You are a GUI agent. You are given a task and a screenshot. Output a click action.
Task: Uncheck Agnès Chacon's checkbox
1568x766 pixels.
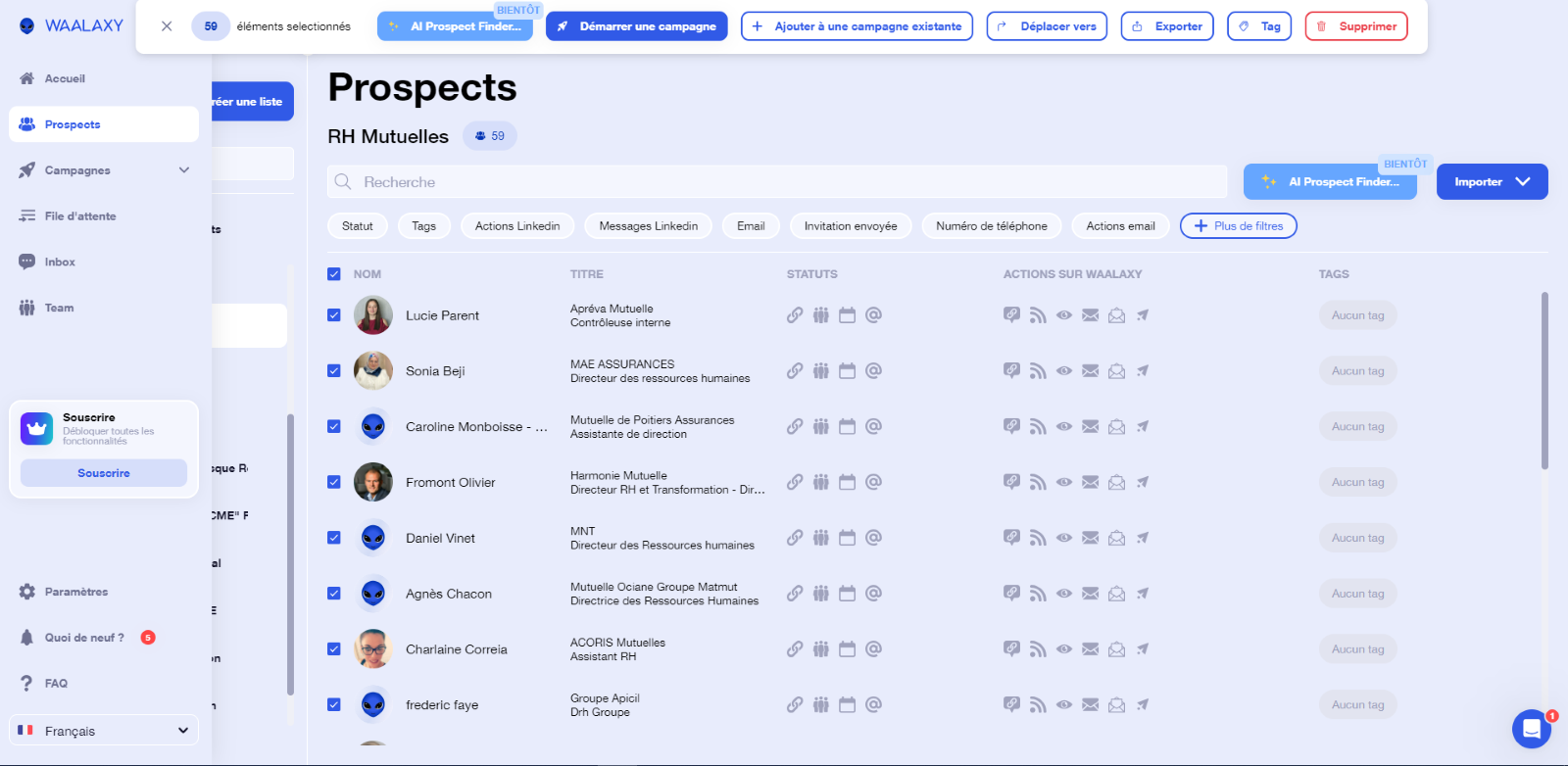334,594
